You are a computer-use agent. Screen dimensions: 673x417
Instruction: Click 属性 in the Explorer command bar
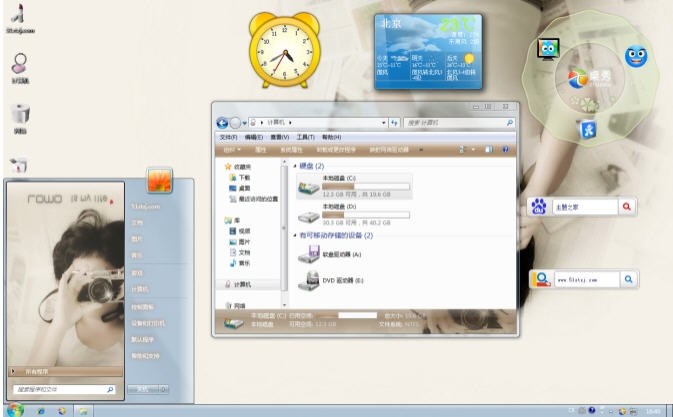pyautogui.click(x=261, y=150)
